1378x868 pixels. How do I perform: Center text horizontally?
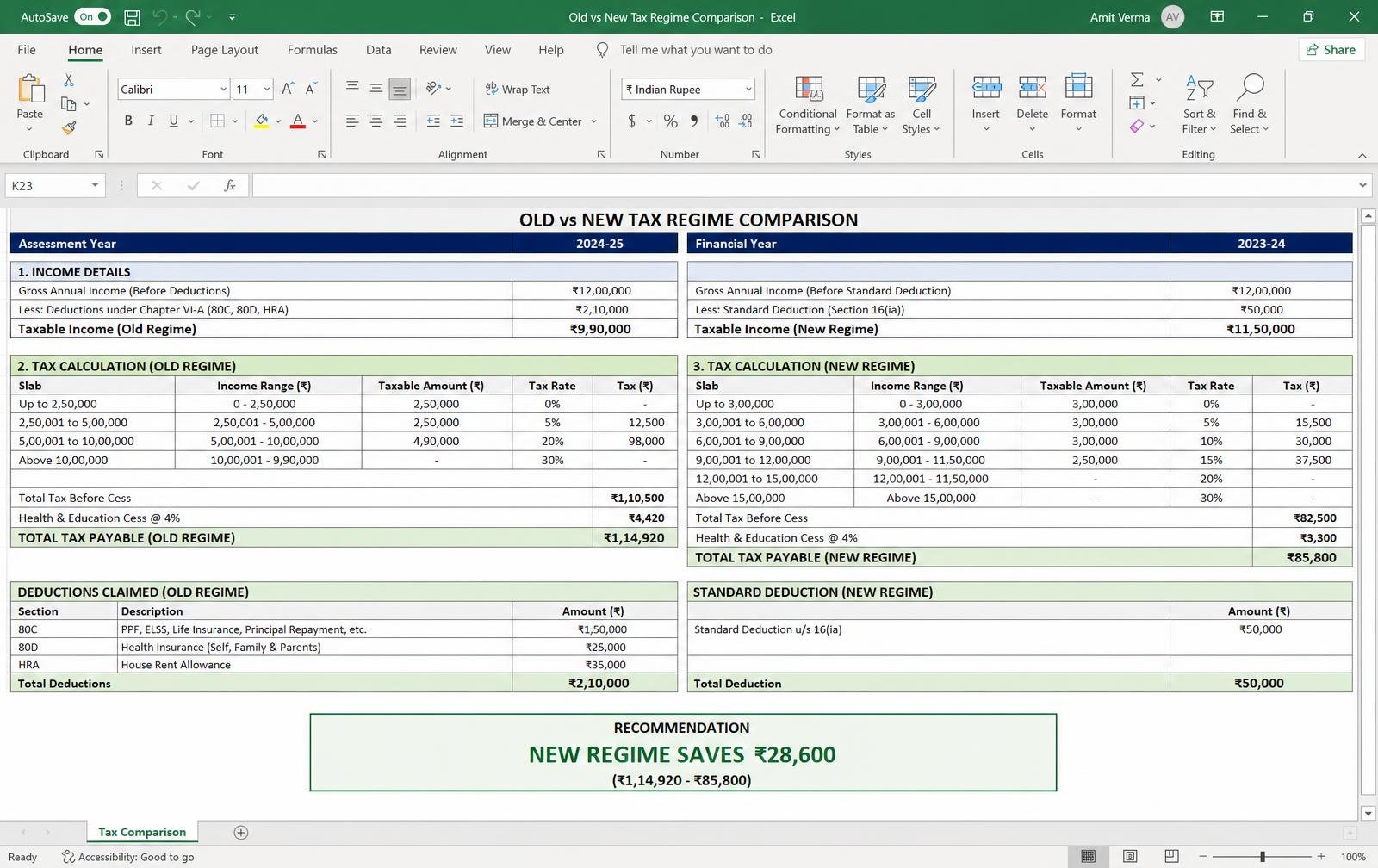click(376, 121)
